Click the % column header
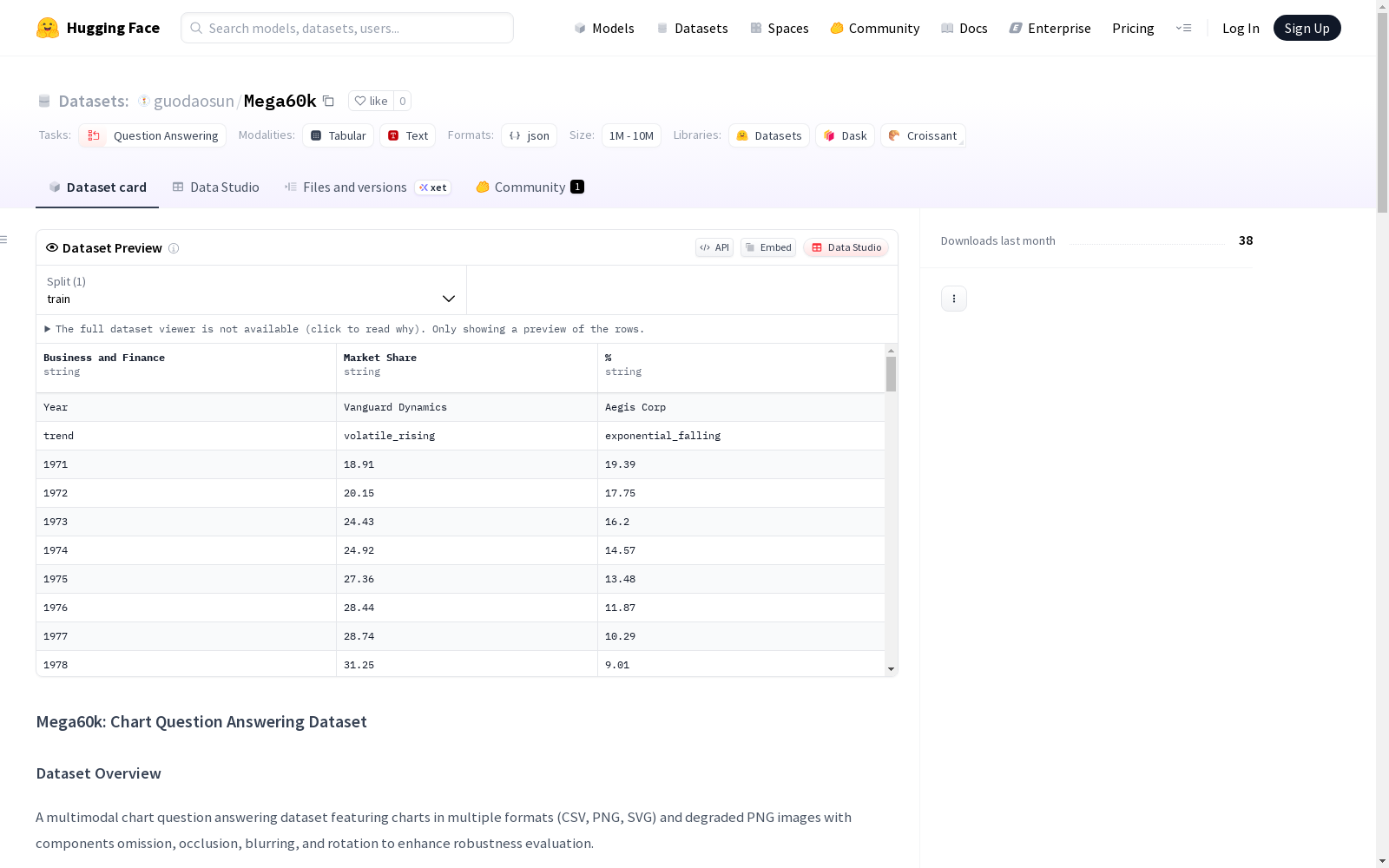Screen dimensions: 1389x868 click(x=741, y=368)
